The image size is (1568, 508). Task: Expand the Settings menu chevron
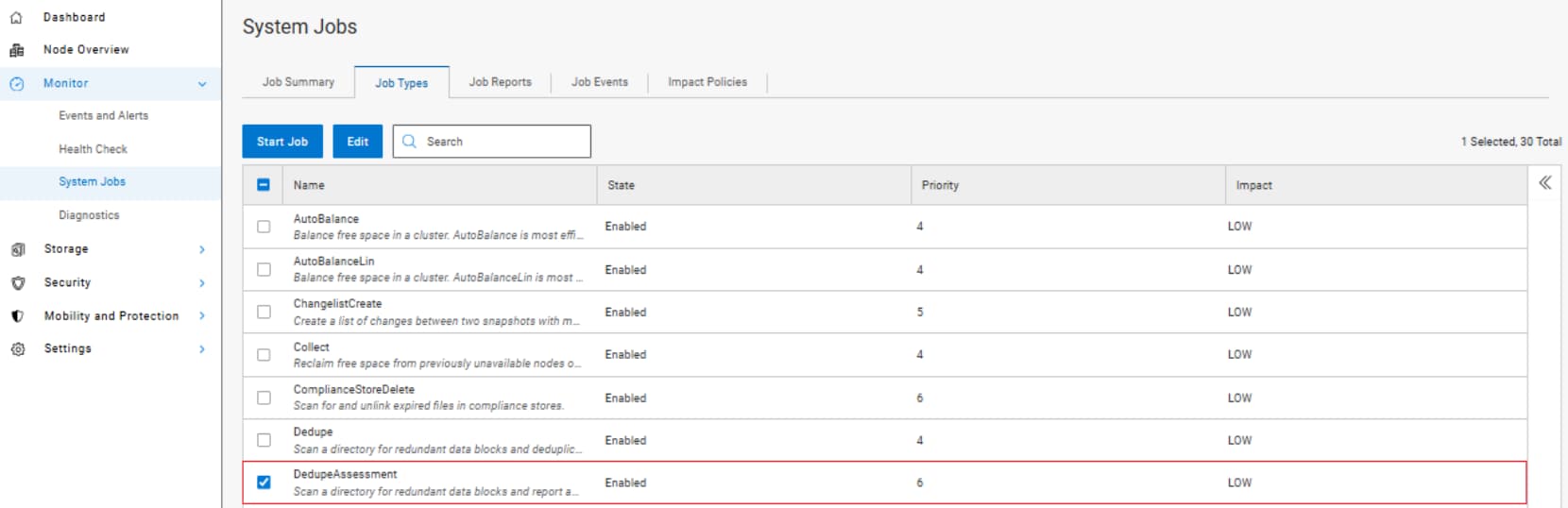[202, 348]
